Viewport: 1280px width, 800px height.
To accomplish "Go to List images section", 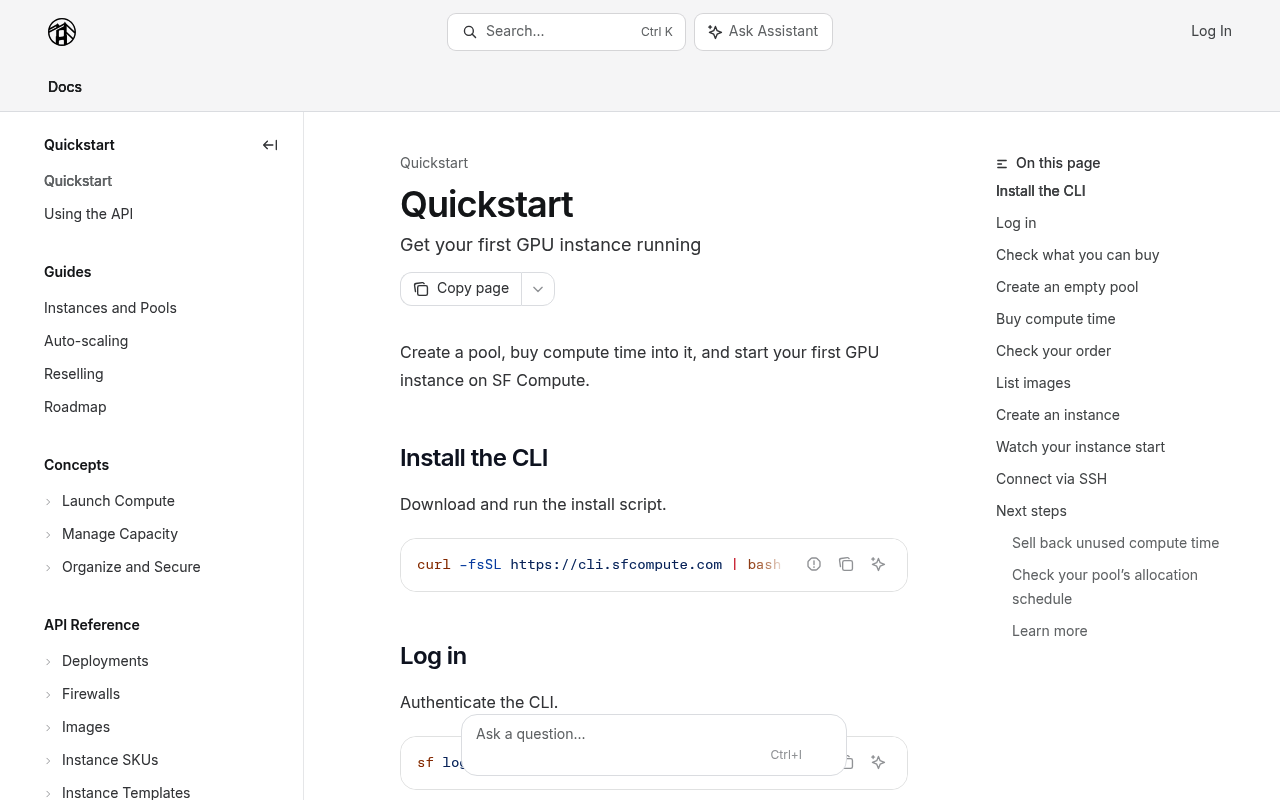I will tap(1033, 383).
